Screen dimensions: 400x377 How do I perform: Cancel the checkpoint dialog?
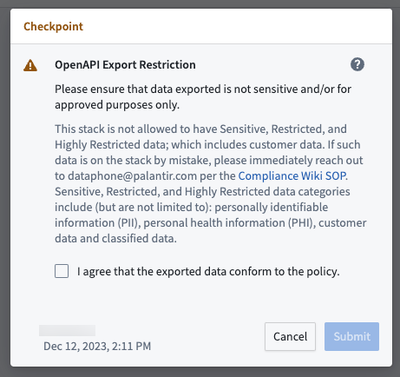290,336
